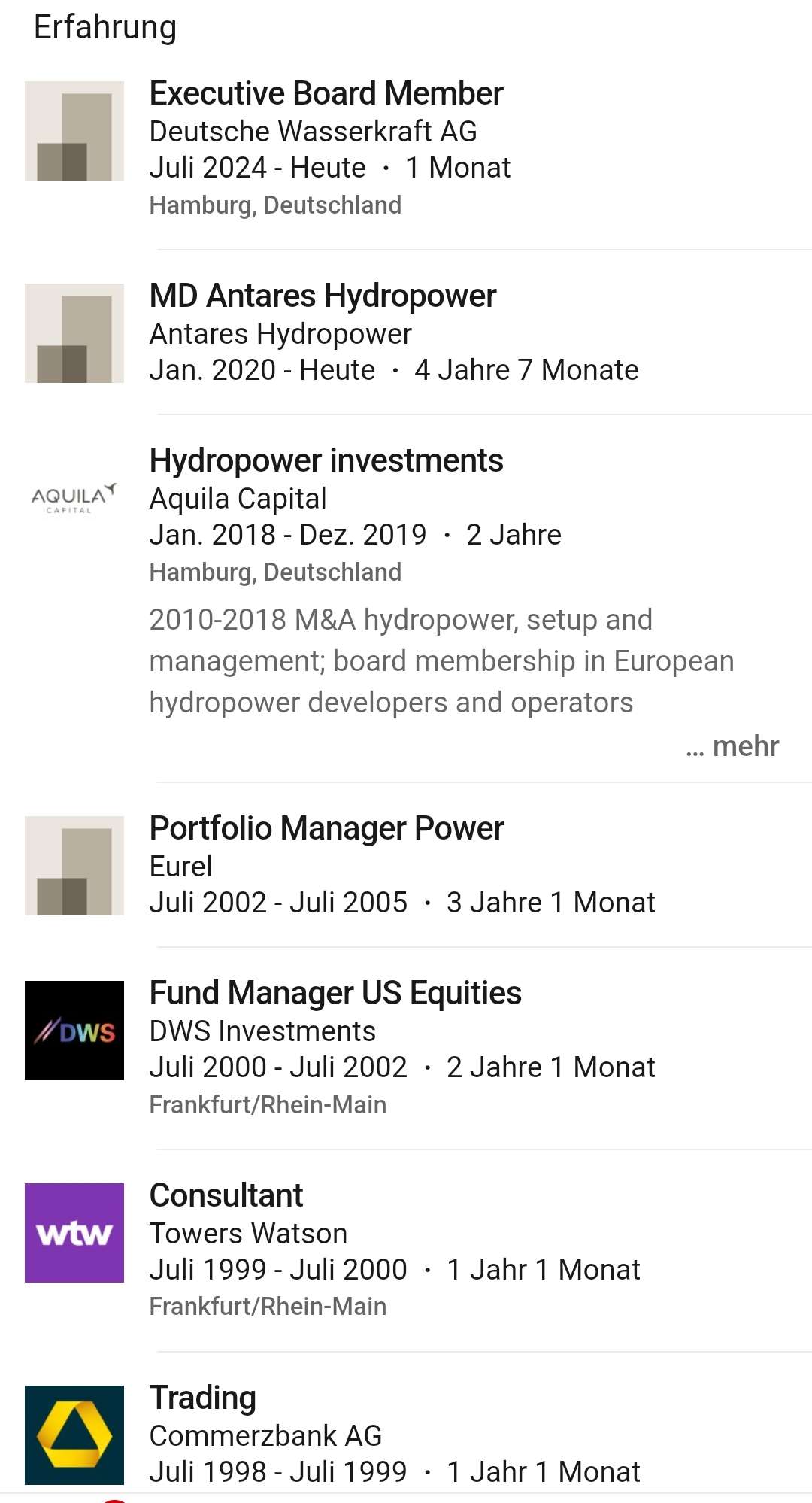Open the Deutsche Wasserkraft AG company logo
This screenshot has width=812, height=1503.
click(x=74, y=131)
